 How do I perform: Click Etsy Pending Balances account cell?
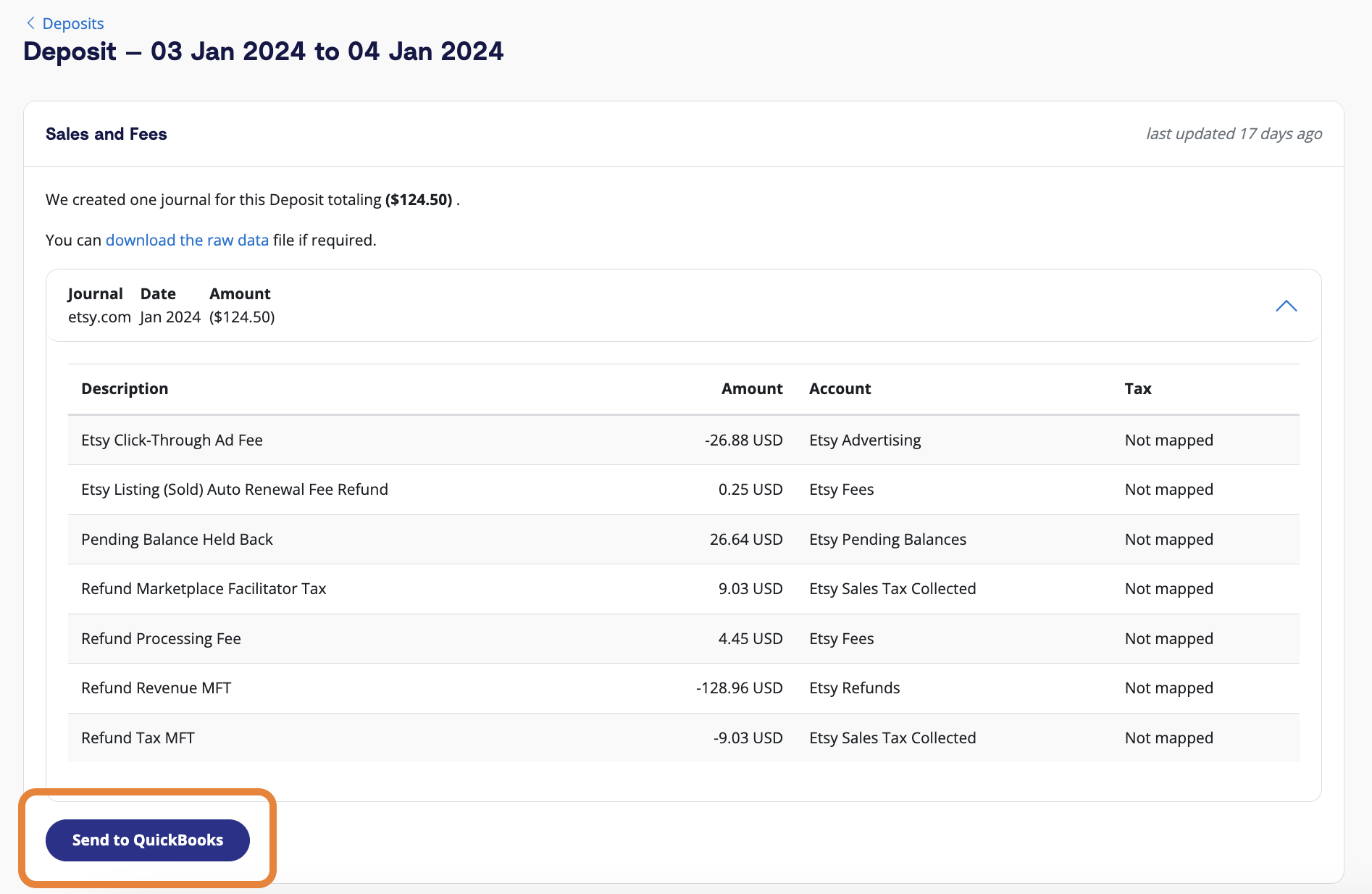887,539
